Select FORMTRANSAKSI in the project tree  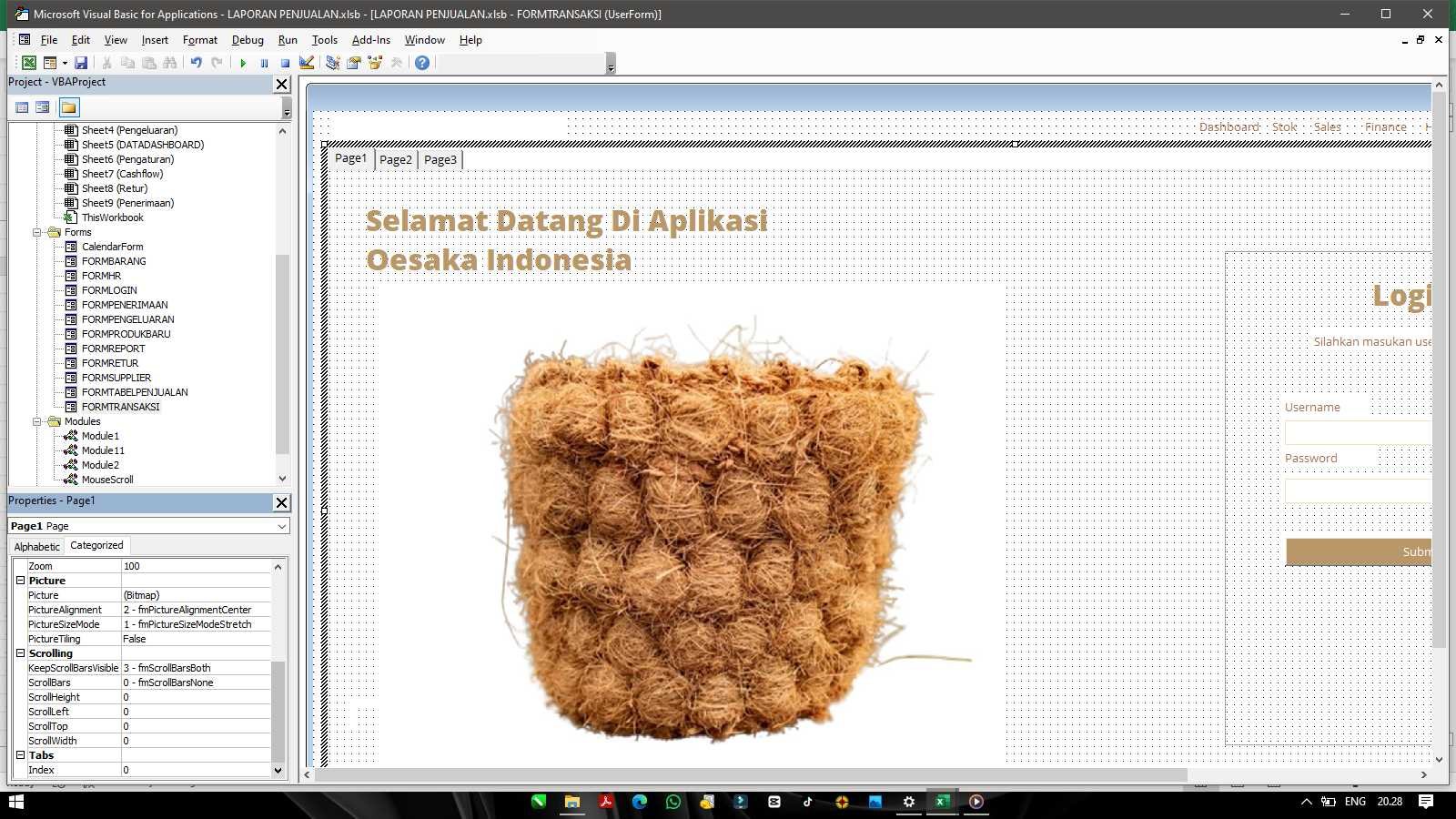tap(120, 407)
